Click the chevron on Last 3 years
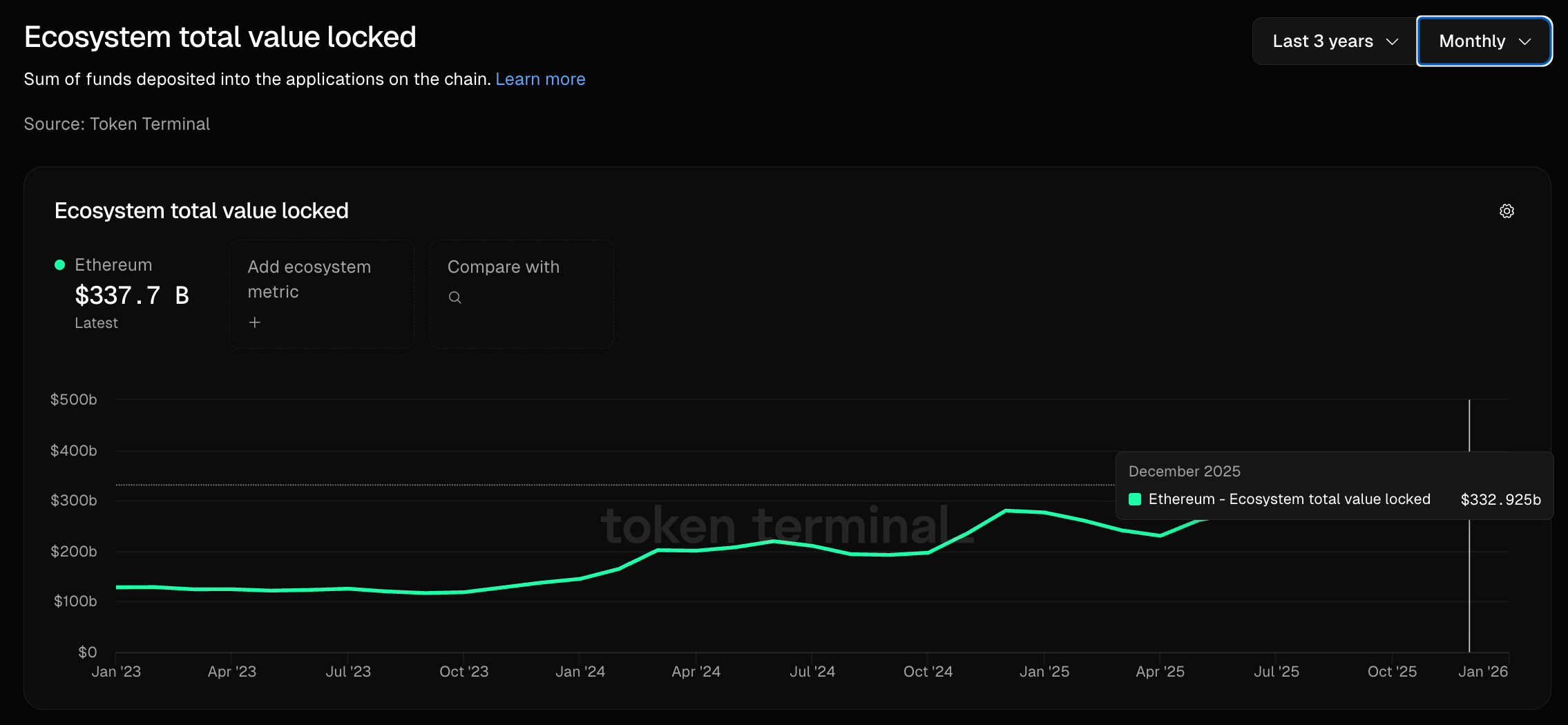This screenshot has height=725, width=1568. point(1393,41)
